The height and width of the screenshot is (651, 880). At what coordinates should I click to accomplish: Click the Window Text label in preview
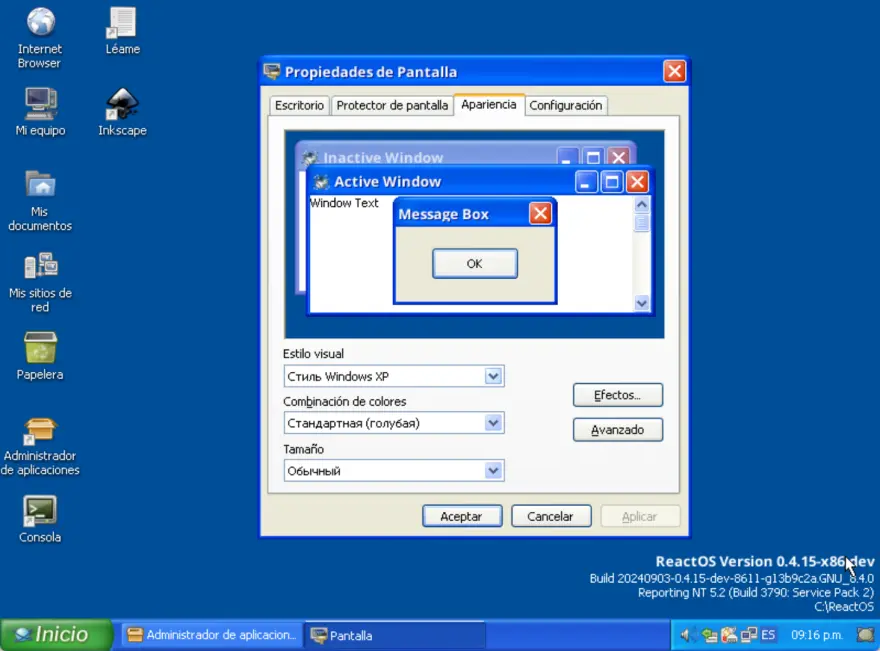[x=344, y=203]
